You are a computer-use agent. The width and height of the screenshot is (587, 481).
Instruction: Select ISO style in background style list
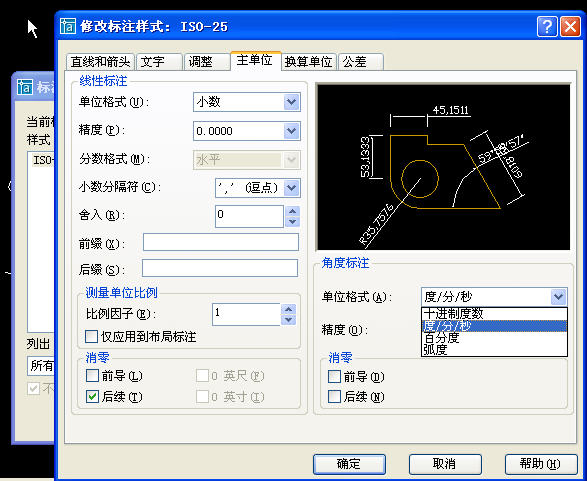tap(43, 160)
